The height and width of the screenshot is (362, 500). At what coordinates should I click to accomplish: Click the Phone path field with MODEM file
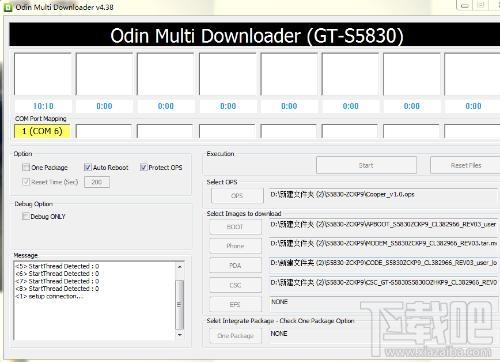coord(383,244)
